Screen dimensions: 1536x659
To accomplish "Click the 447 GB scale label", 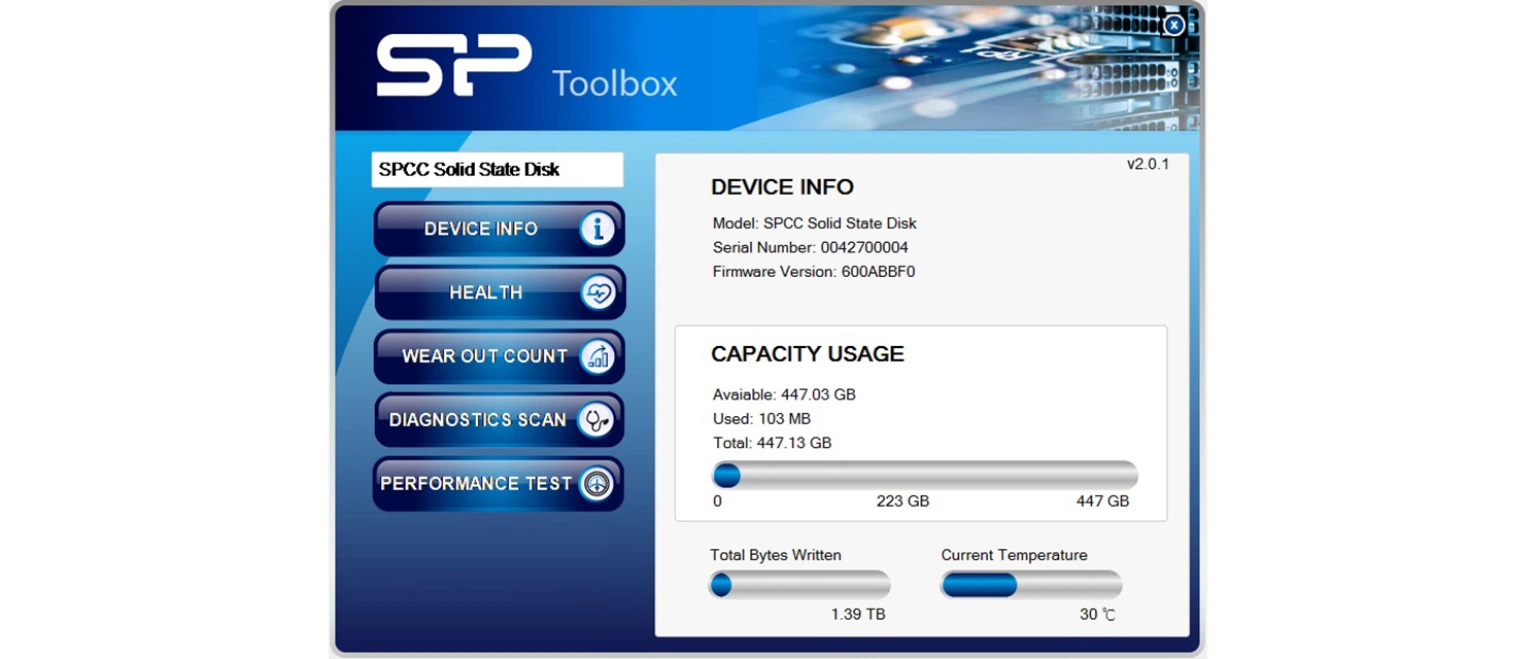I will pos(1103,501).
